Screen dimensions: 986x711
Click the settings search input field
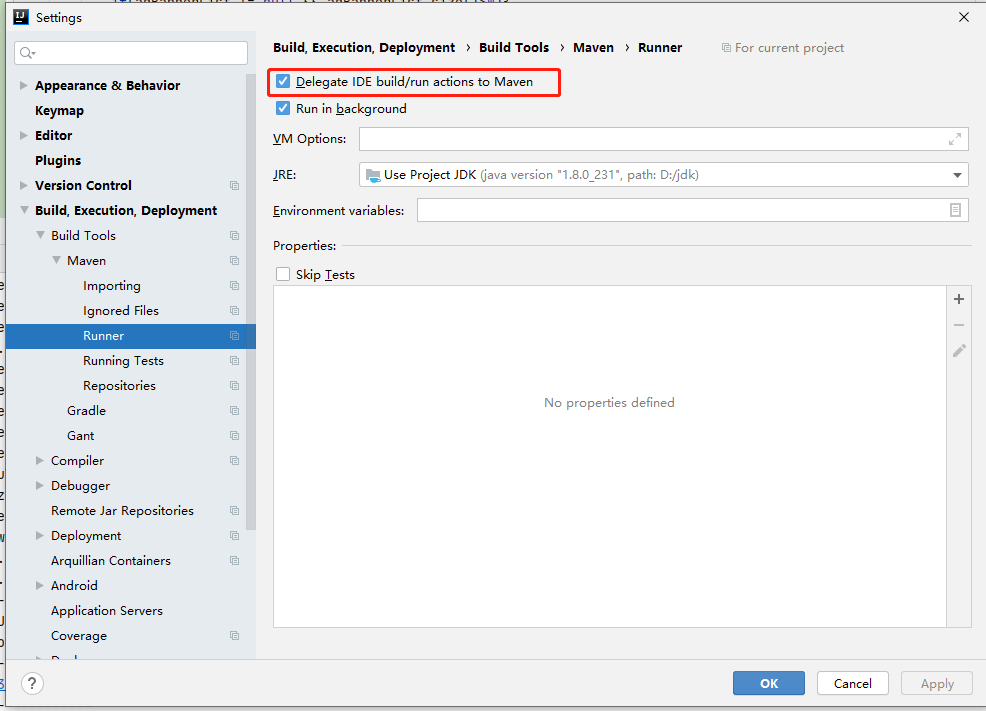131,53
